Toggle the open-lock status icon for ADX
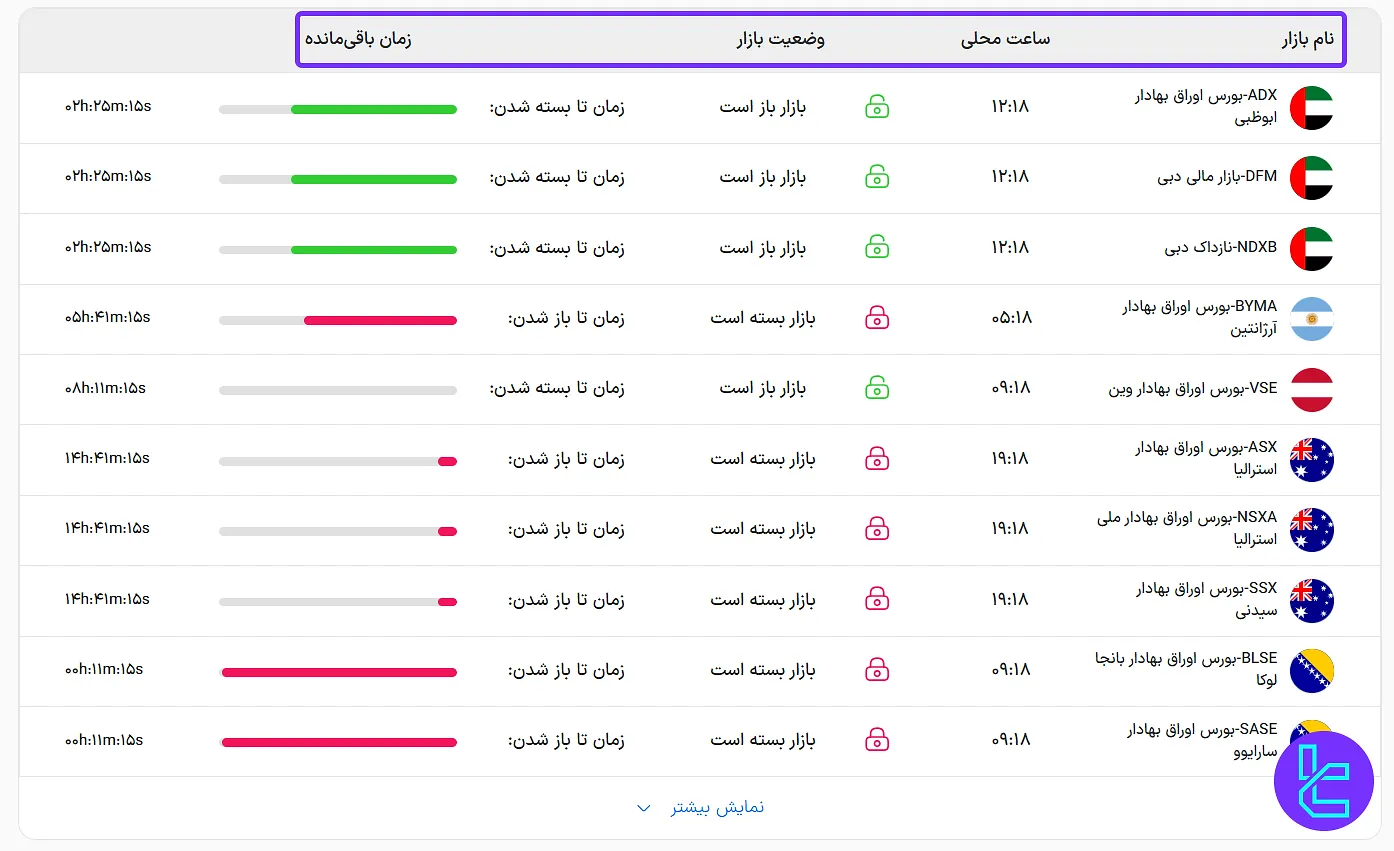 click(x=877, y=107)
